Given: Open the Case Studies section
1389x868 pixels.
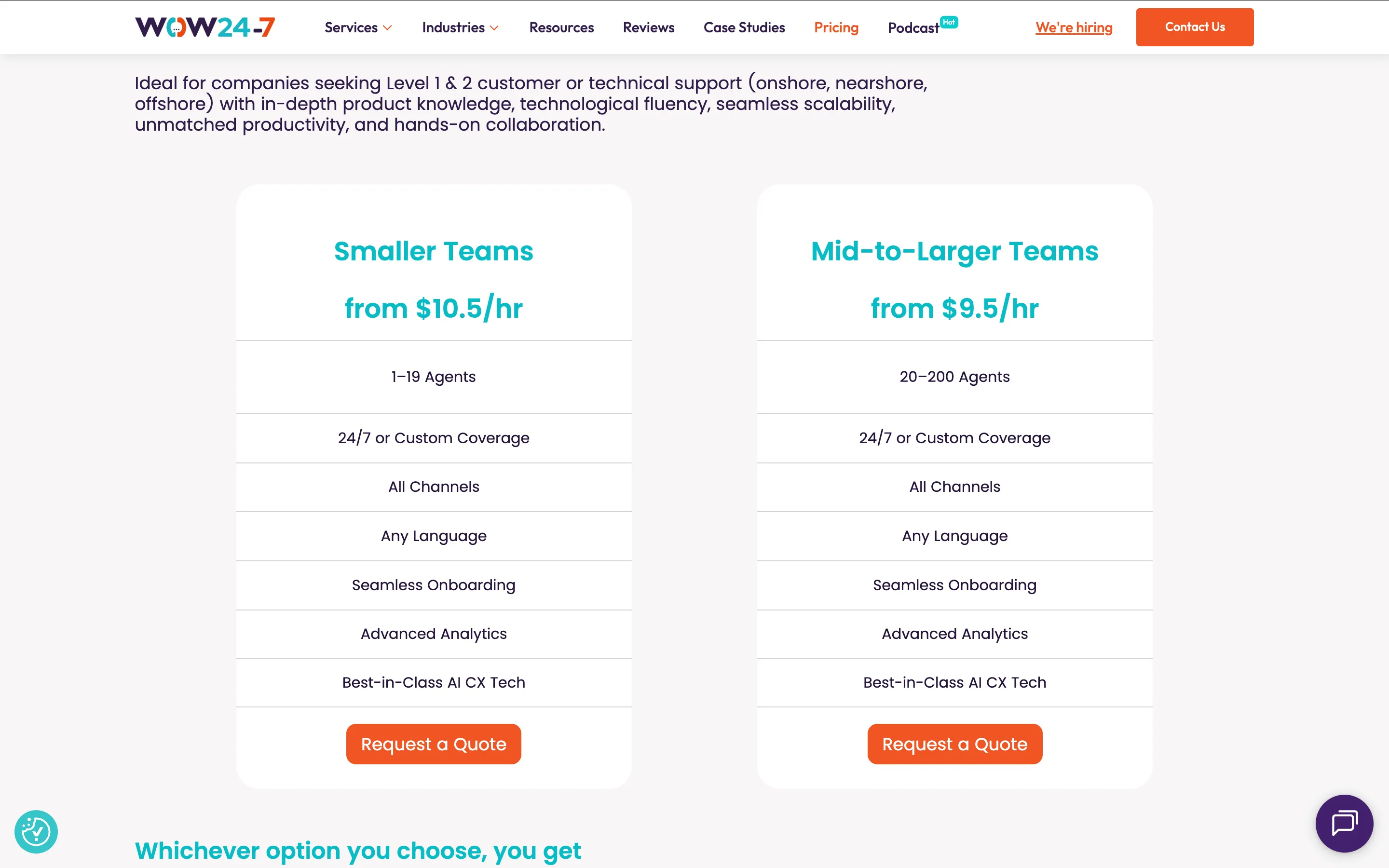Looking at the screenshot, I should point(744,27).
